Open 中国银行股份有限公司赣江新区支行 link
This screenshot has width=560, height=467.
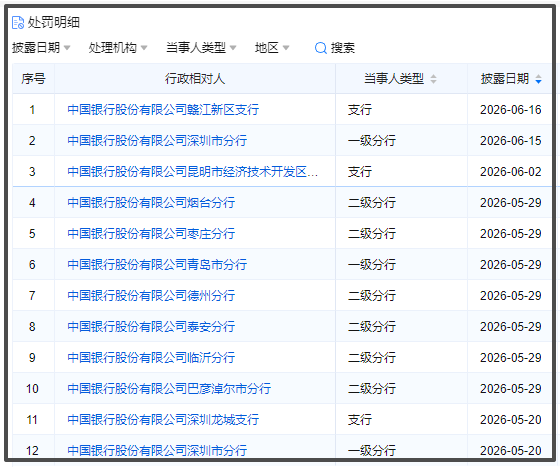163,110
